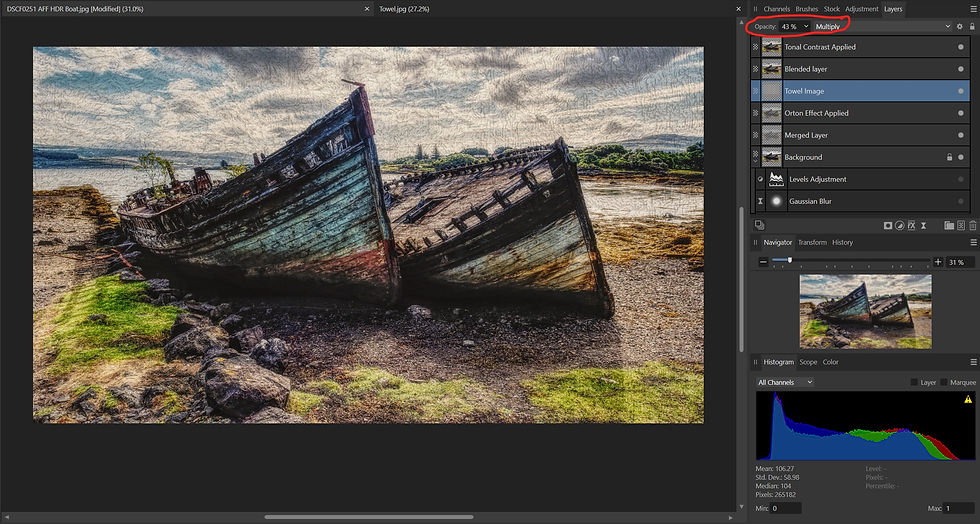Open the Histogram panel menu
Screen dimensions: 980x524
click(x=973, y=362)
